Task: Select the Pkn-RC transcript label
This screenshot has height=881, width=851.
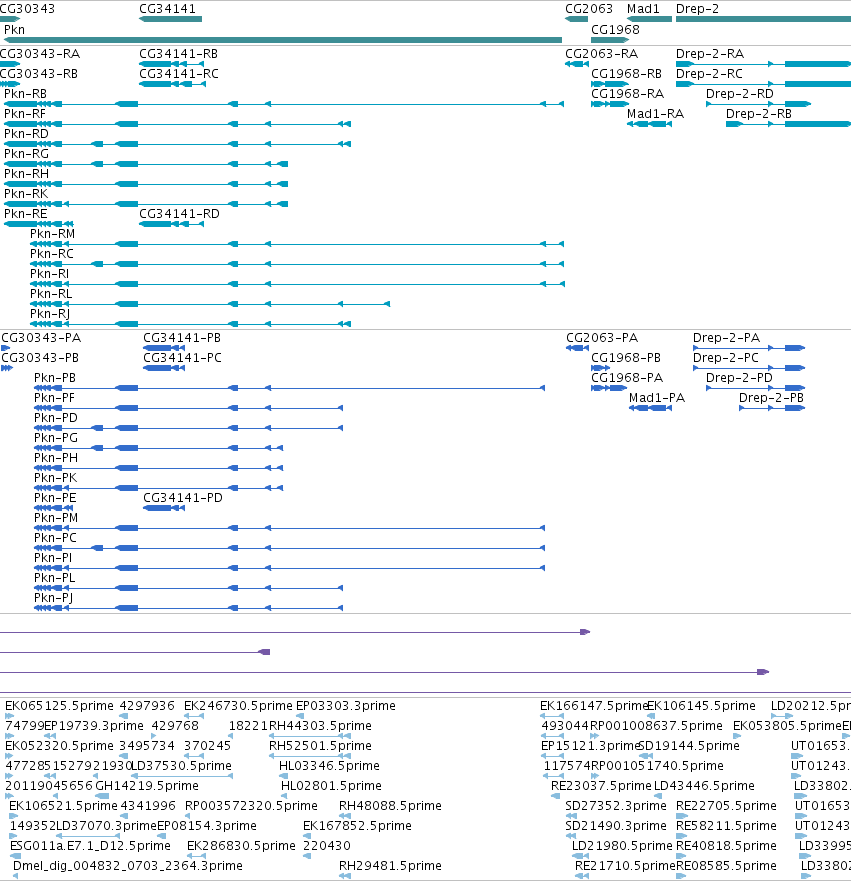Action: coord(52,253)
